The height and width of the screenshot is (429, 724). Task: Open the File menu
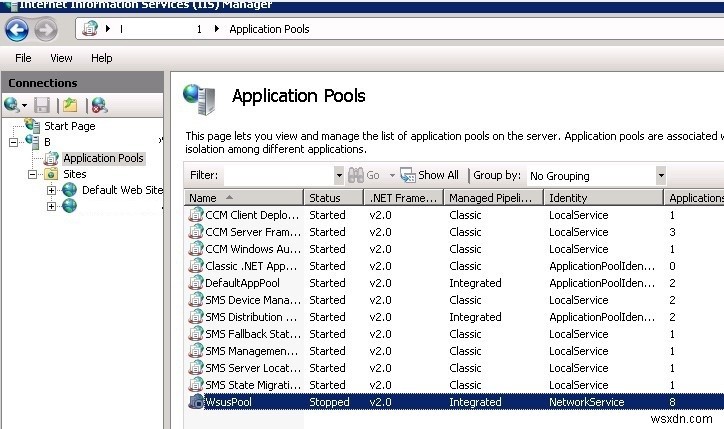[x=23, y=58]
